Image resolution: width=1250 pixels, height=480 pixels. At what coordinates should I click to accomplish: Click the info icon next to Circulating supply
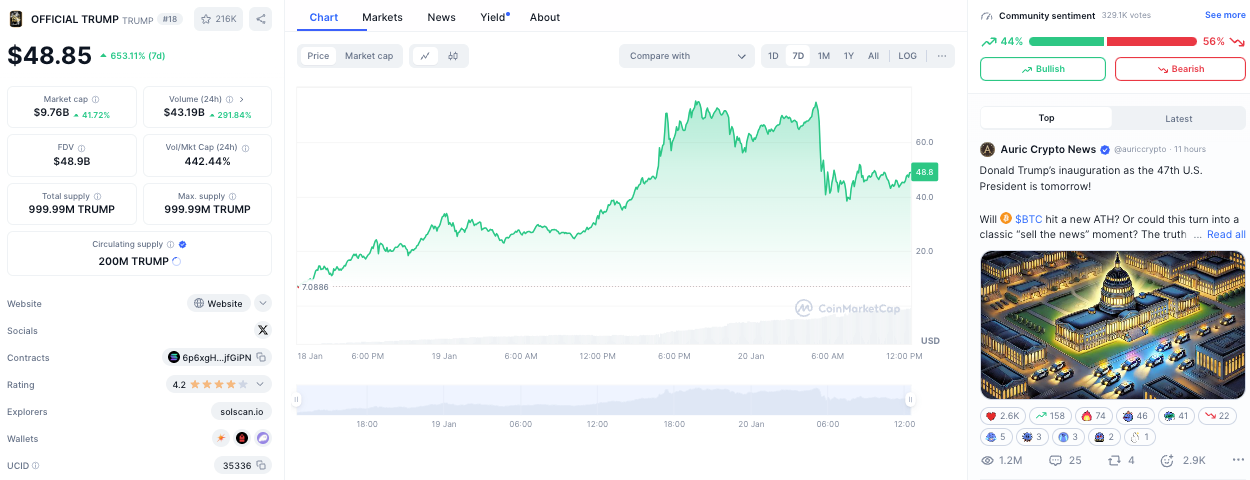171,244
